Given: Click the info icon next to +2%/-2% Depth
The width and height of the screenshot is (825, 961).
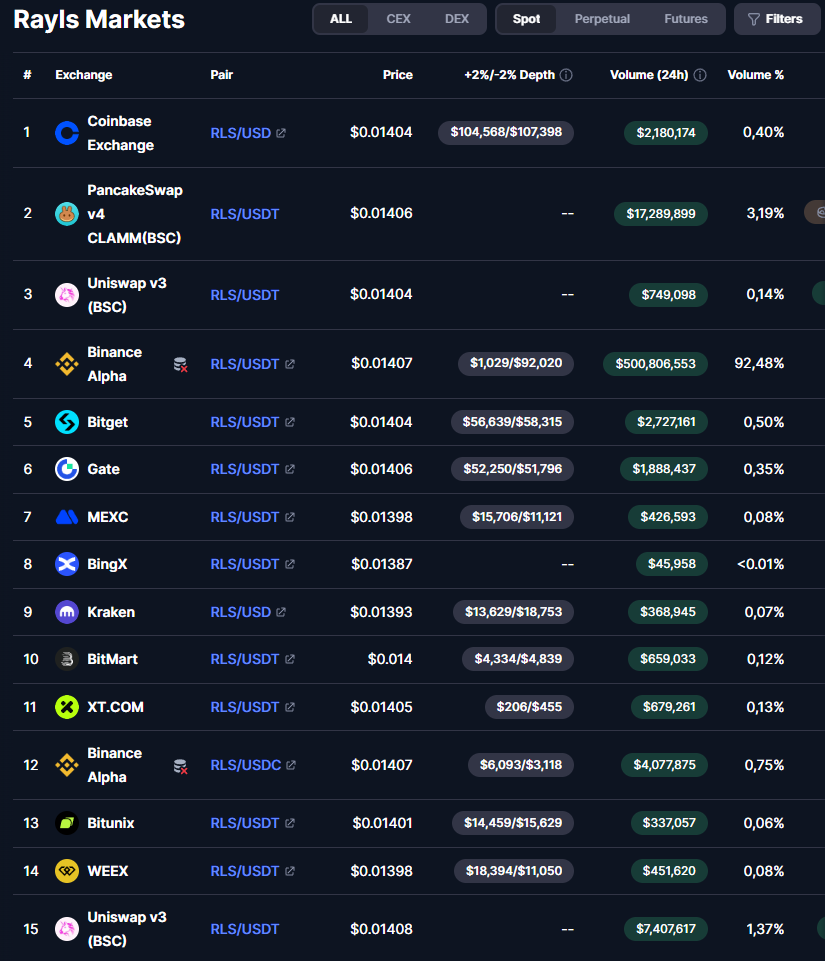Looking at the screenshot, I should (566, 74).
